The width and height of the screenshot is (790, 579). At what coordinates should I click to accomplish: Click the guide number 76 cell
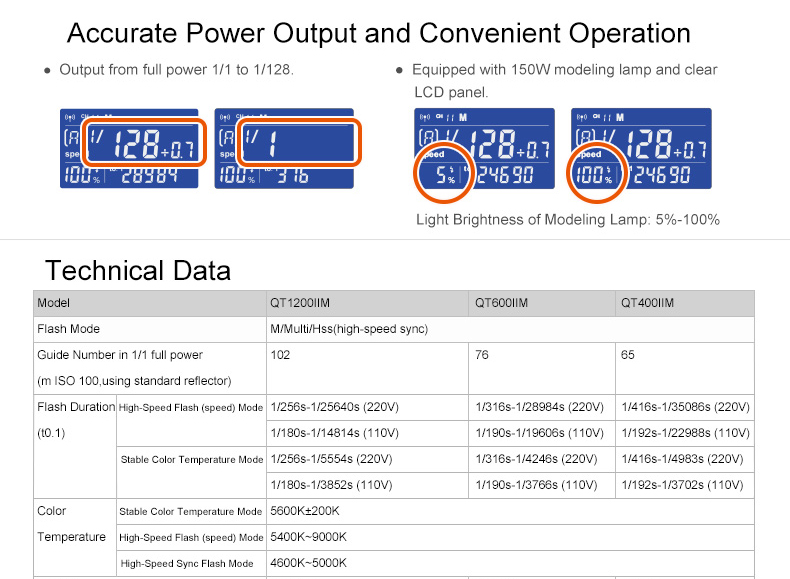[483, 355]
